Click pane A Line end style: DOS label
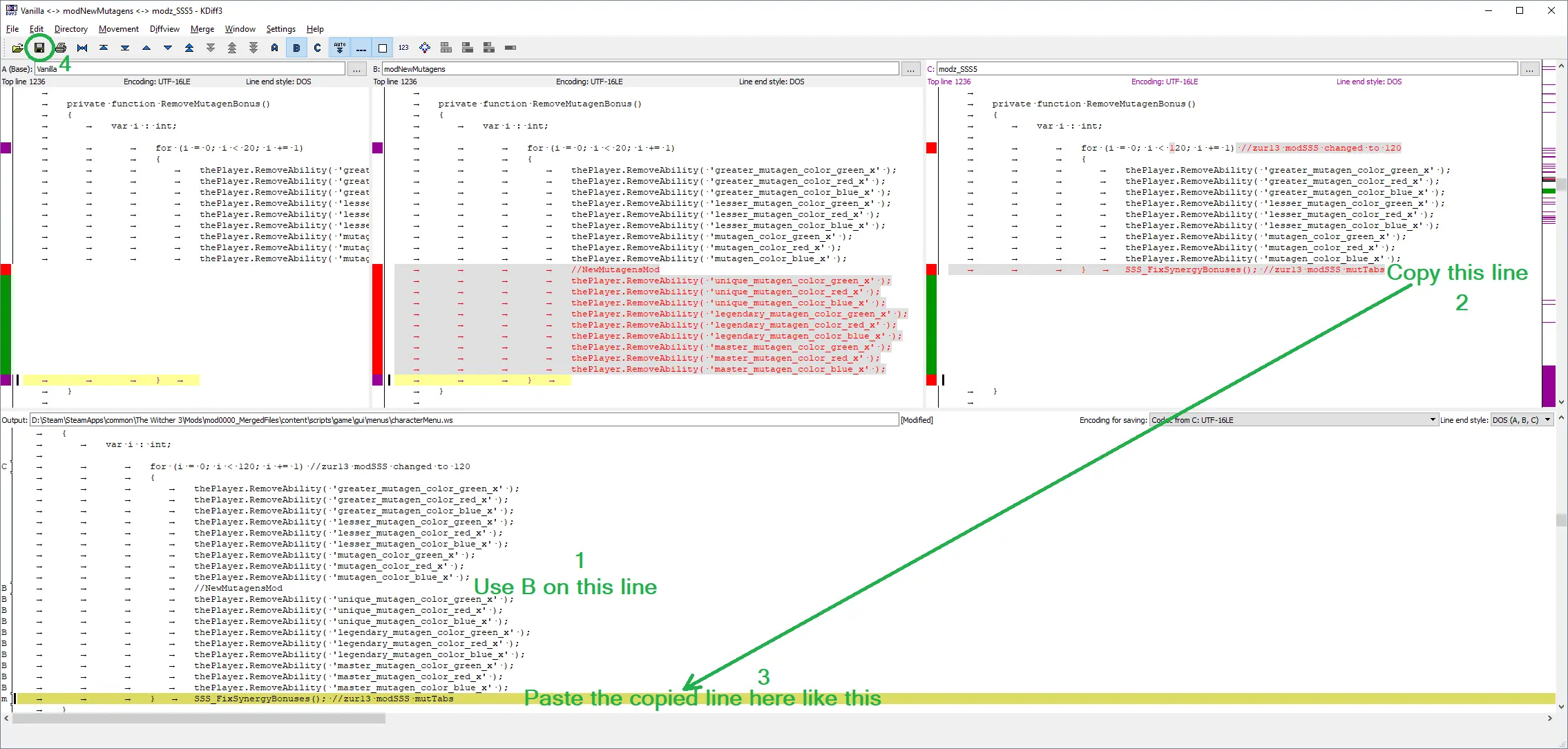1568x749 pixels. click(278, 82)
